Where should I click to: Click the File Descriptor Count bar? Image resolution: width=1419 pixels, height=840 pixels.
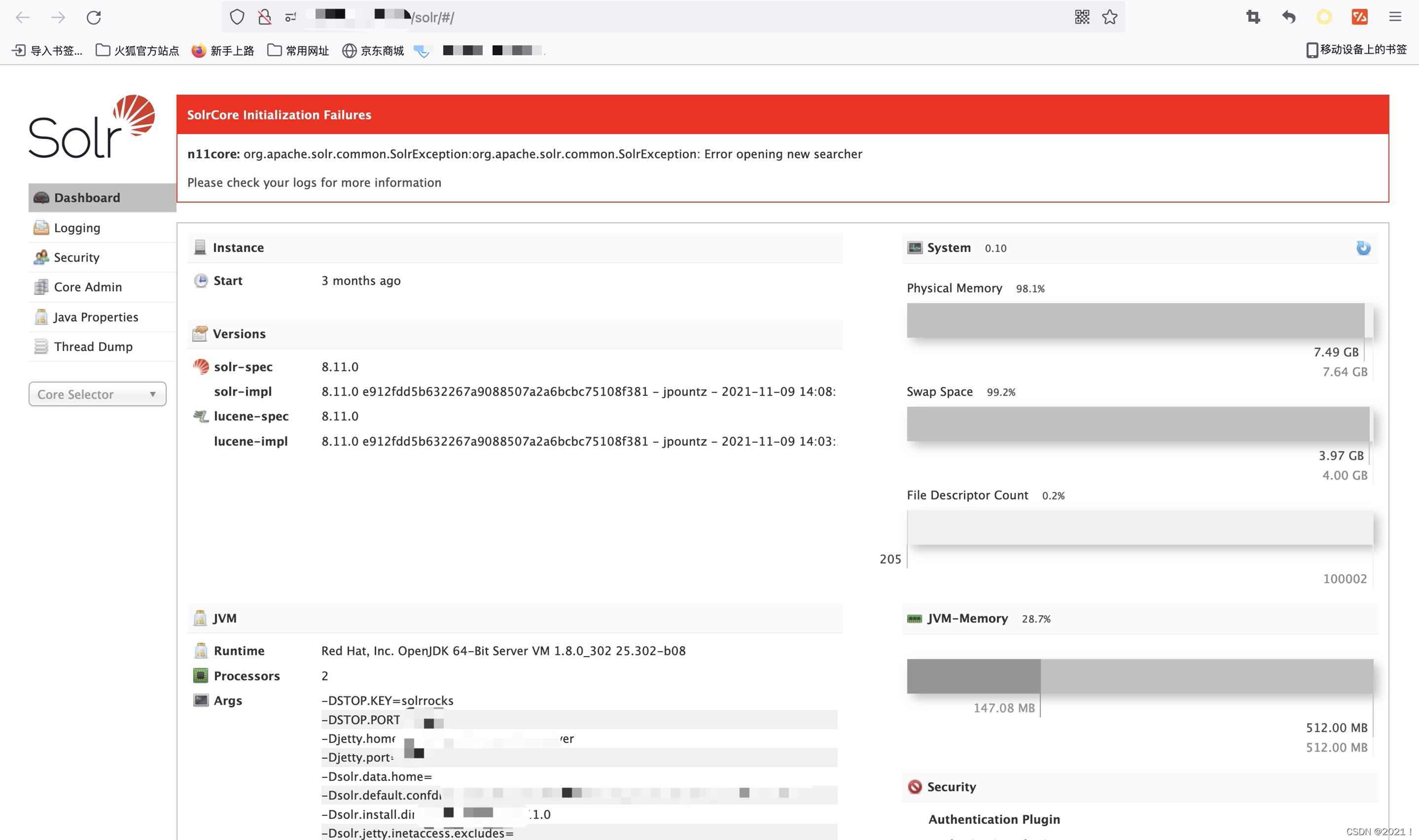coord(1140,527)
